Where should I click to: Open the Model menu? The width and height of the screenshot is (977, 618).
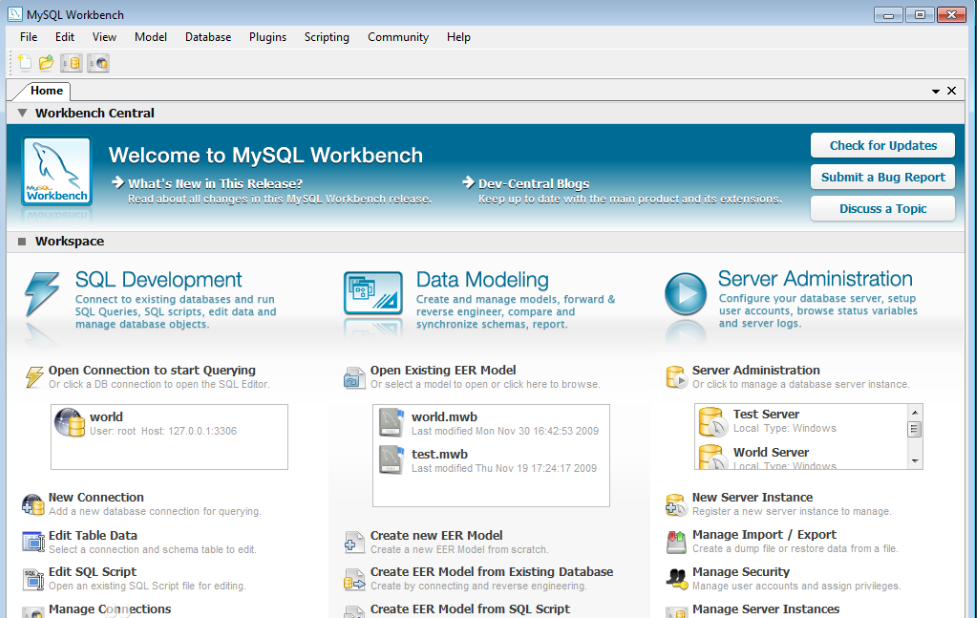point(151,37)
